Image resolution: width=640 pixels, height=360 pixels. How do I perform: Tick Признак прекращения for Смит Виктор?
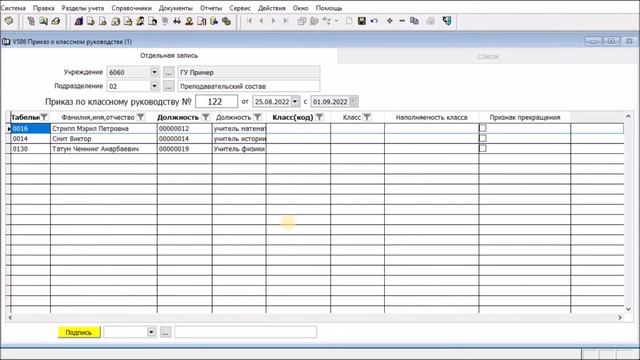482,138
